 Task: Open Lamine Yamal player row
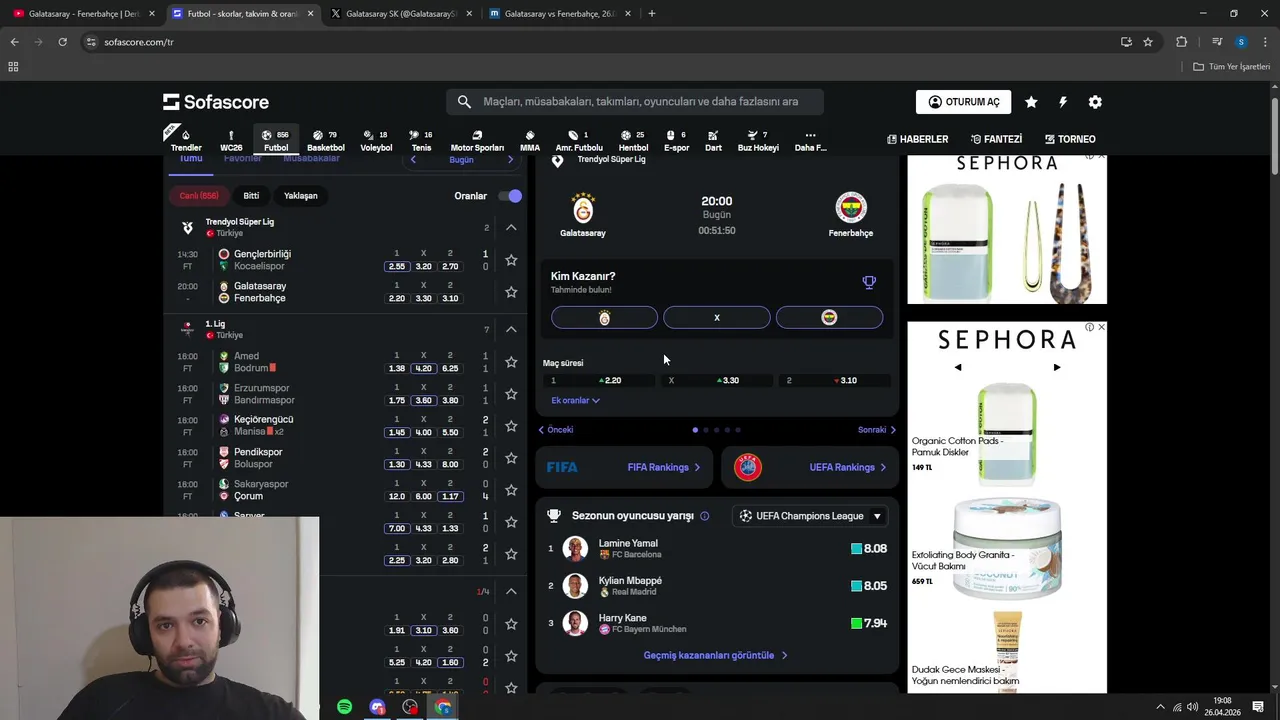point(717,549)
